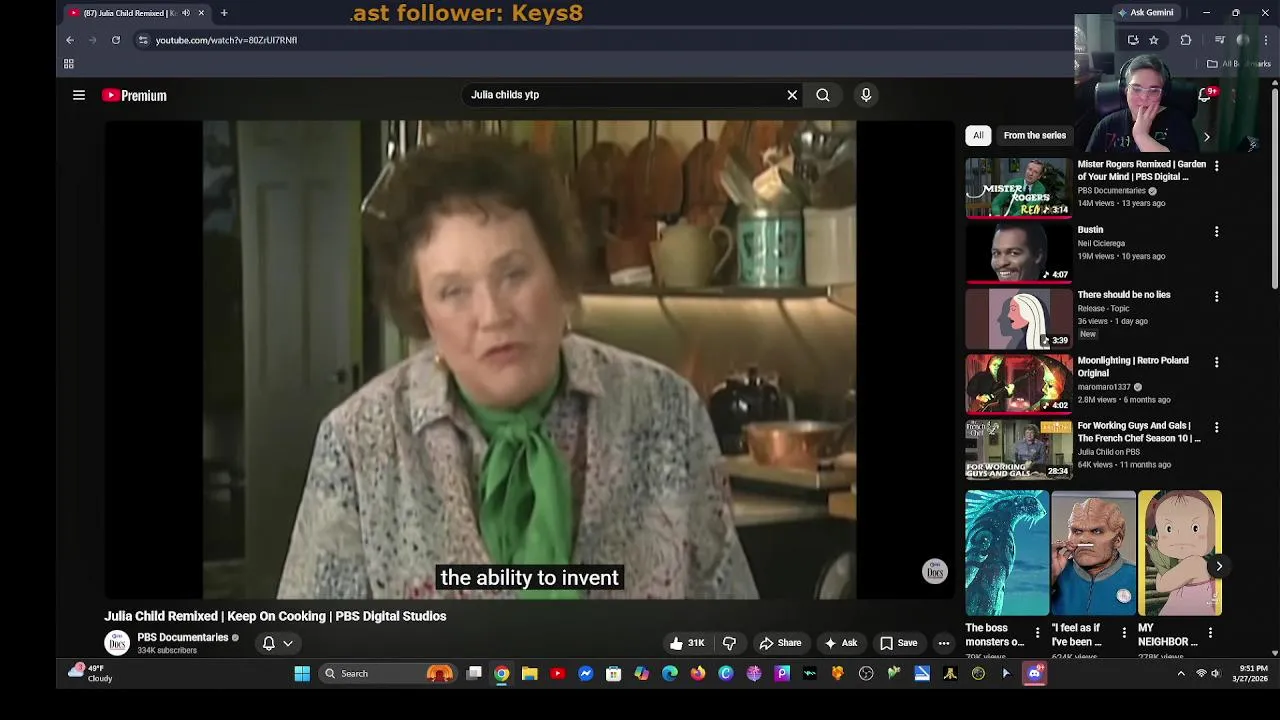The height and width of the screenshot is (720, 1280).
Task: Open the YouTube guide hamburger menu
Action: (x=79, y=95)
